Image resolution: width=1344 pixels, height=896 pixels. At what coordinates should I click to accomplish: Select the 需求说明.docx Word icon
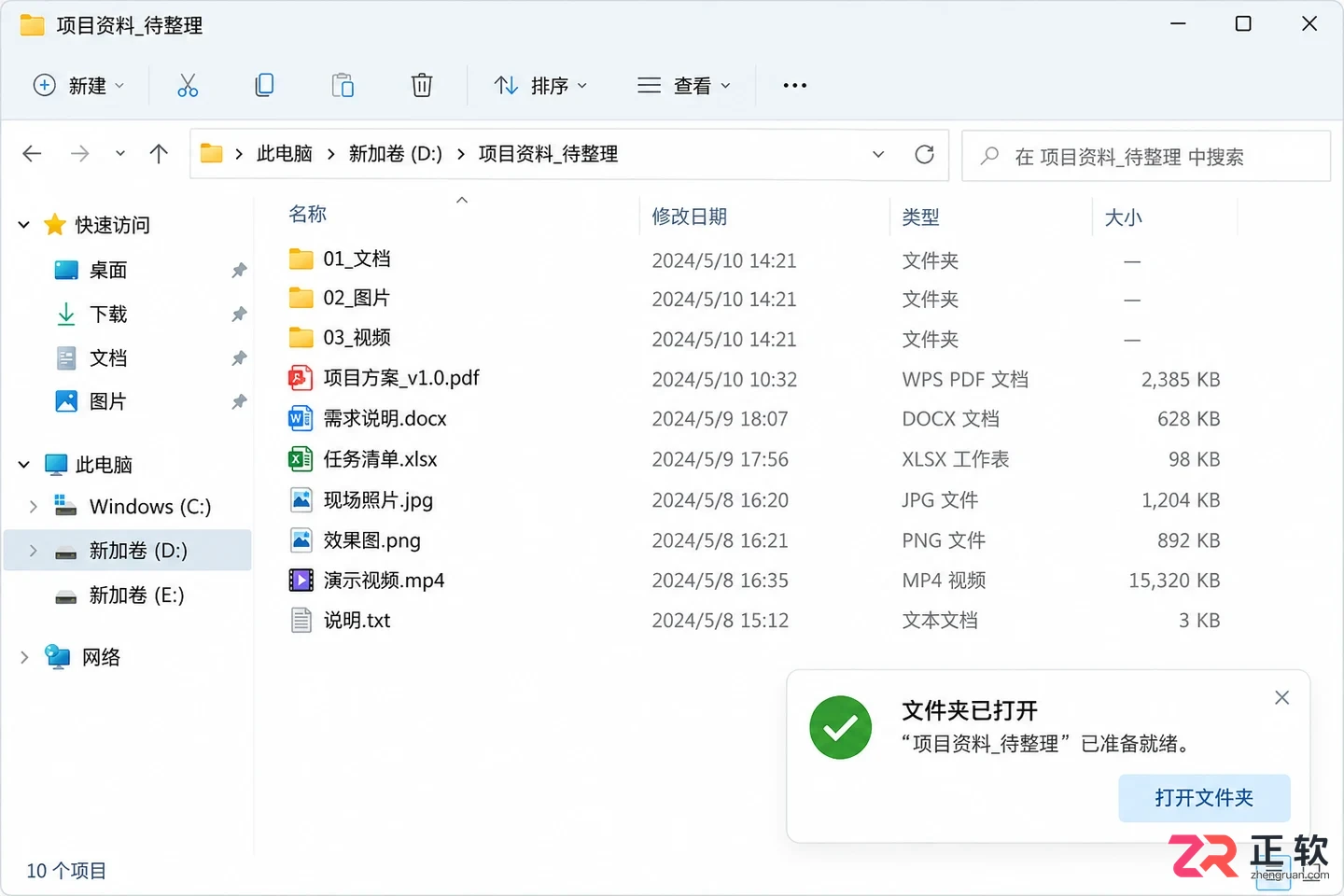pyautogui.click(x=301, y=418)
